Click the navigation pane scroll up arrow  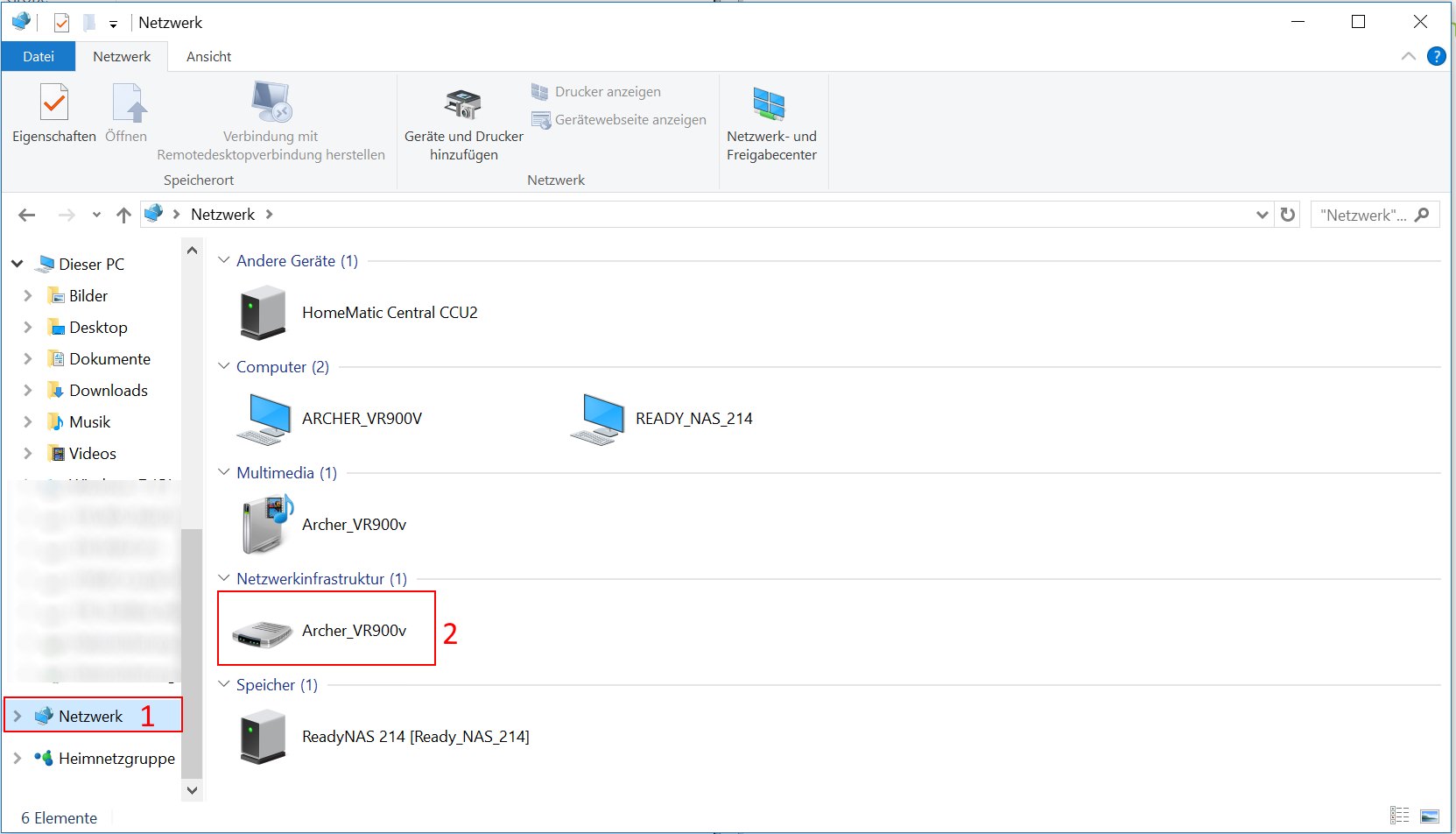(x=192, y=251)
